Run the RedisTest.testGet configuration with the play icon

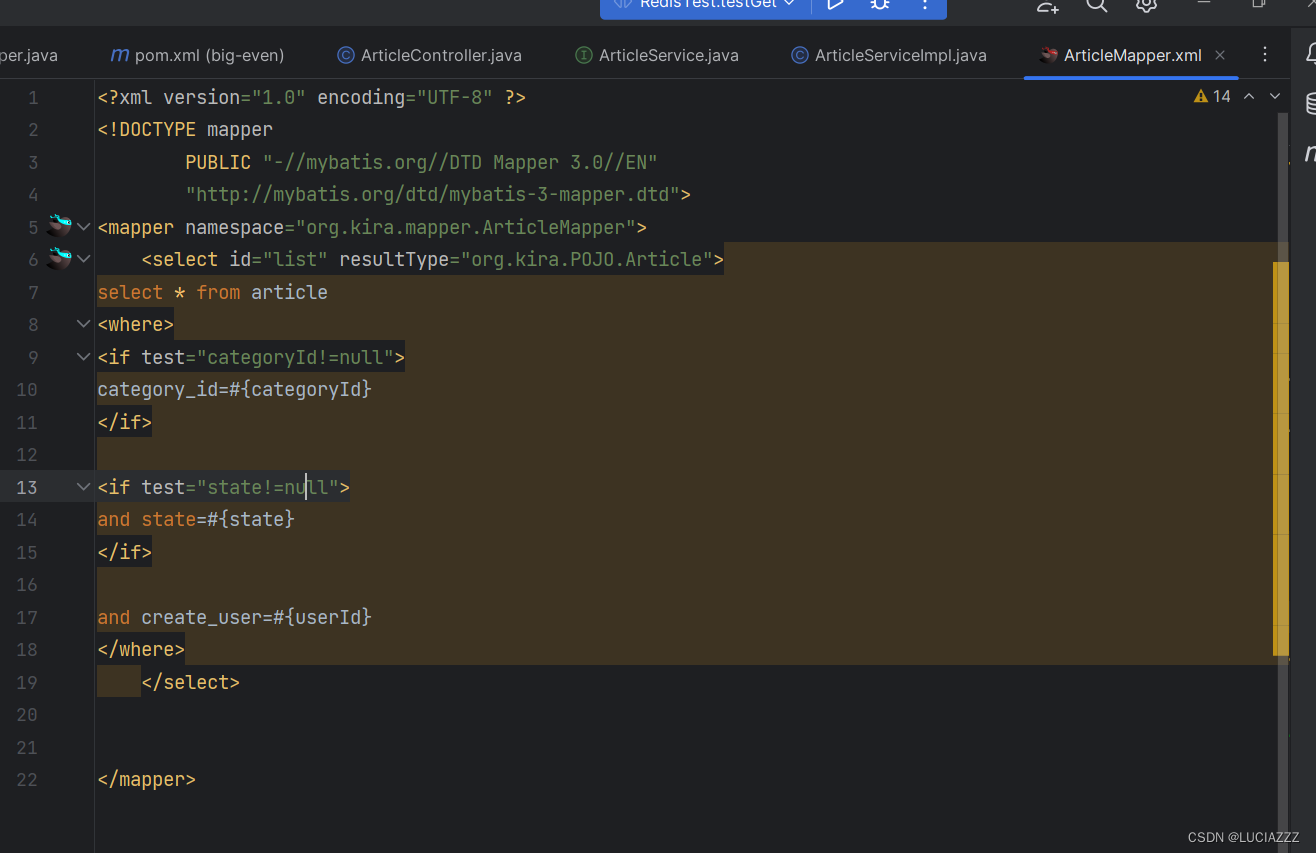tap(836, 5)
